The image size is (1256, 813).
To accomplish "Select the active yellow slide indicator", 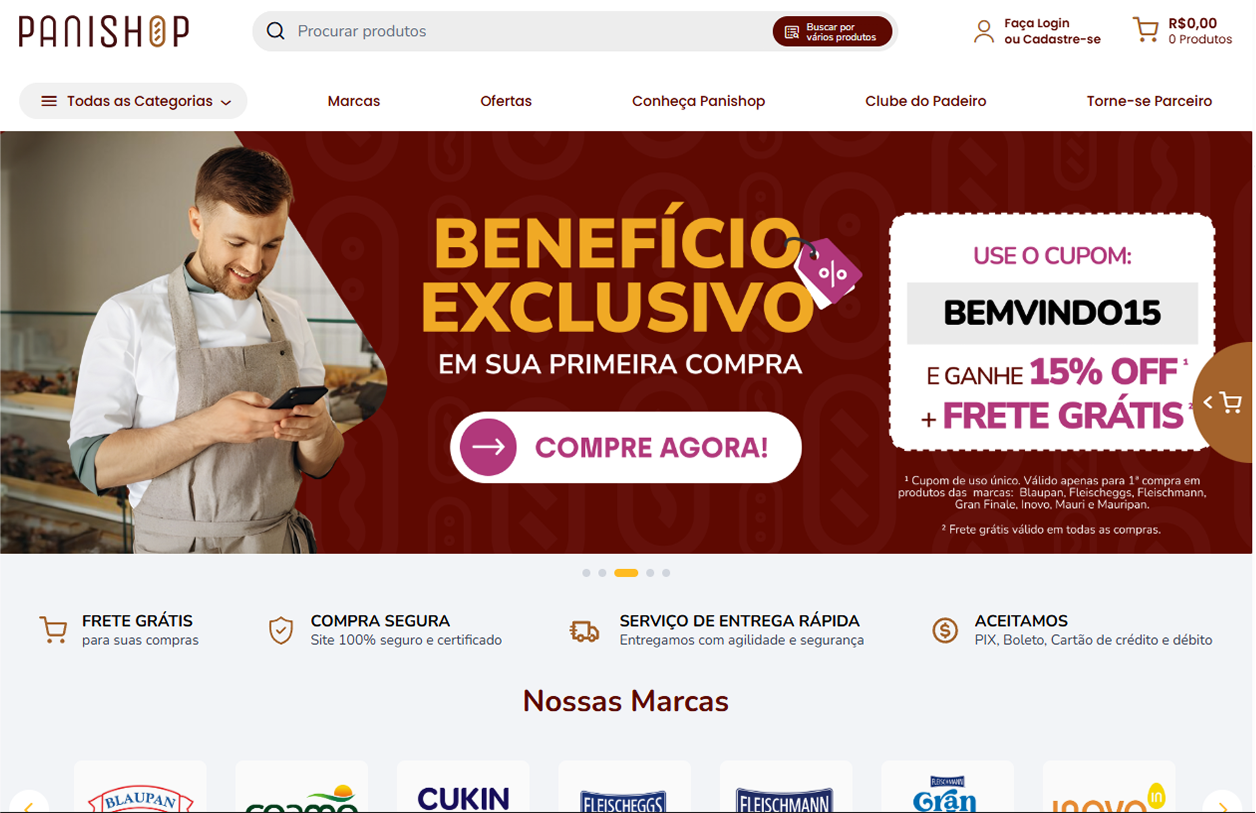I will pos(626,573).
